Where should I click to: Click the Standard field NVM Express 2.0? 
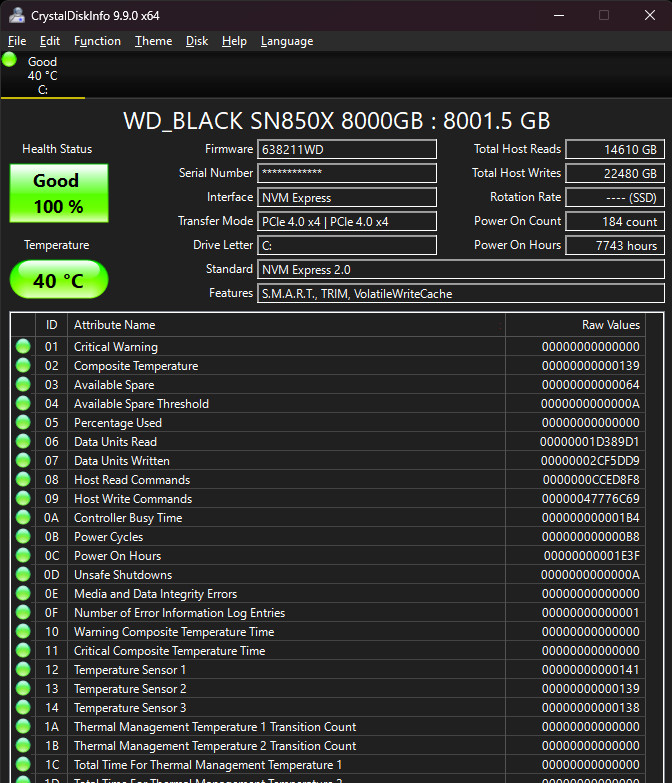[461, 269]
